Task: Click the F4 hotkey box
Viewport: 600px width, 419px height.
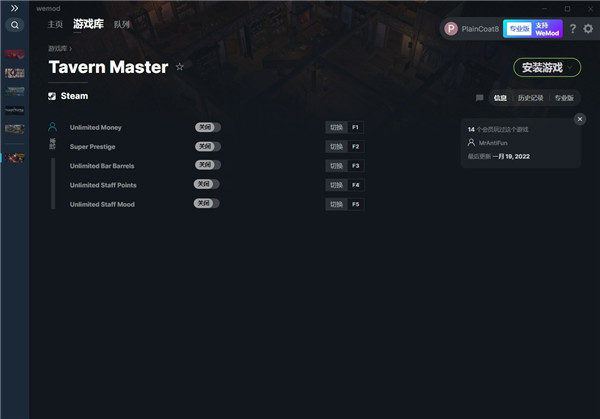Action: click(x=355, y=185)
